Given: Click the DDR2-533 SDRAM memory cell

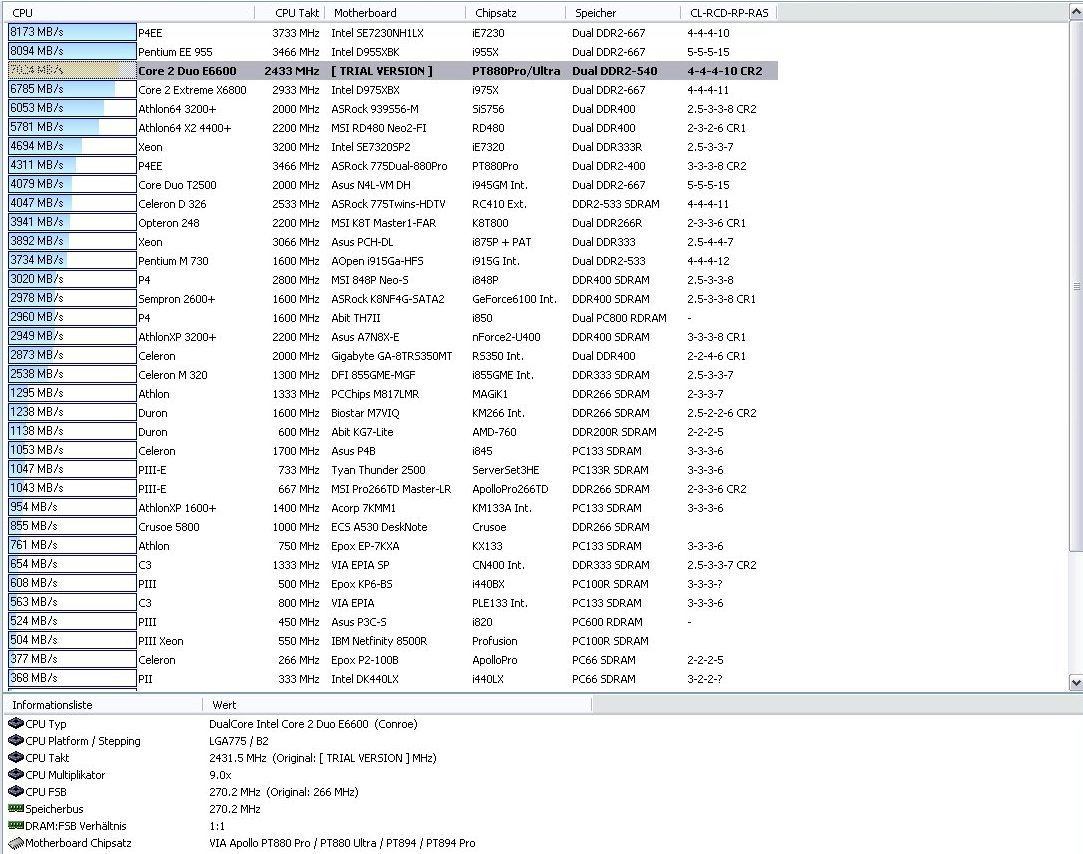Looking at the screenshot, I should point(615,204).
